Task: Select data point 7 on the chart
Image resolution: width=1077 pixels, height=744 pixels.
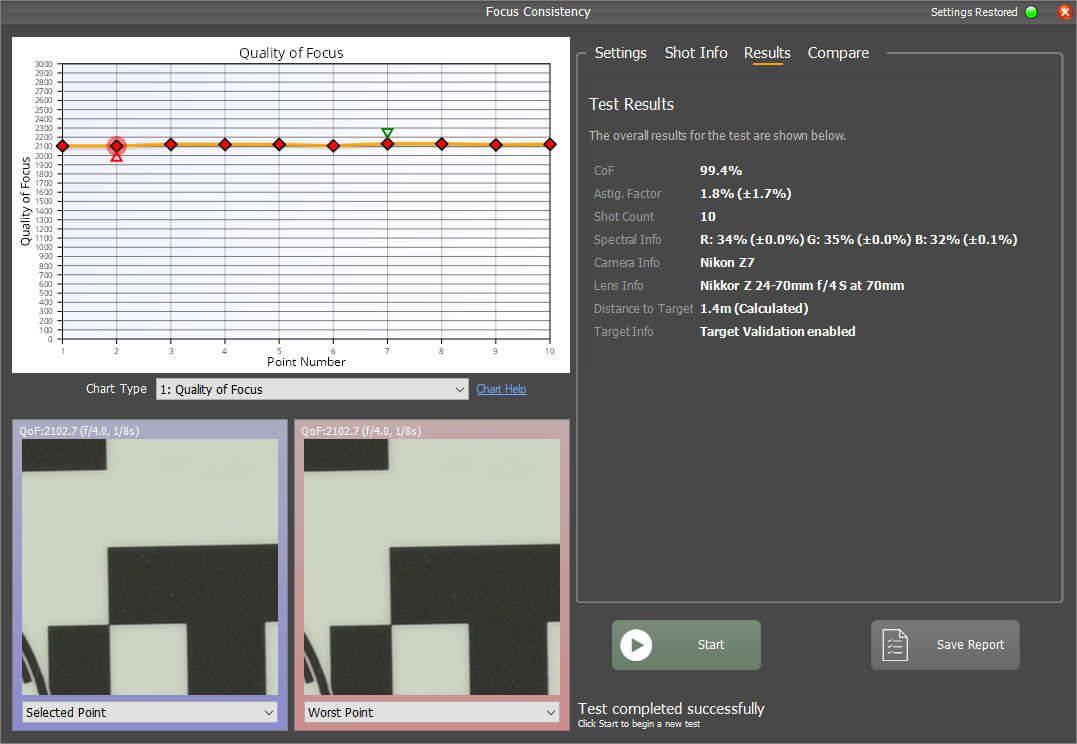Action: pos(387,144)
